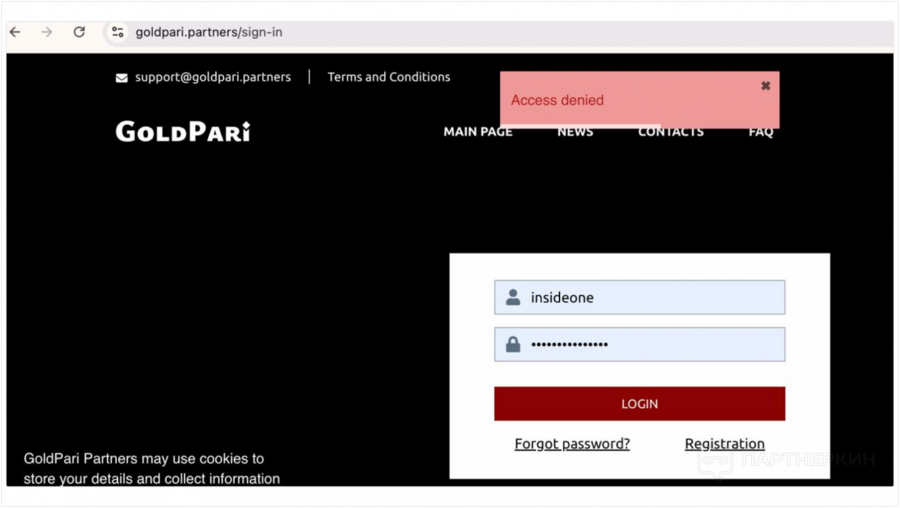Click the Access denied message text
Screen dimensions: 900x508
click(557, 100)
